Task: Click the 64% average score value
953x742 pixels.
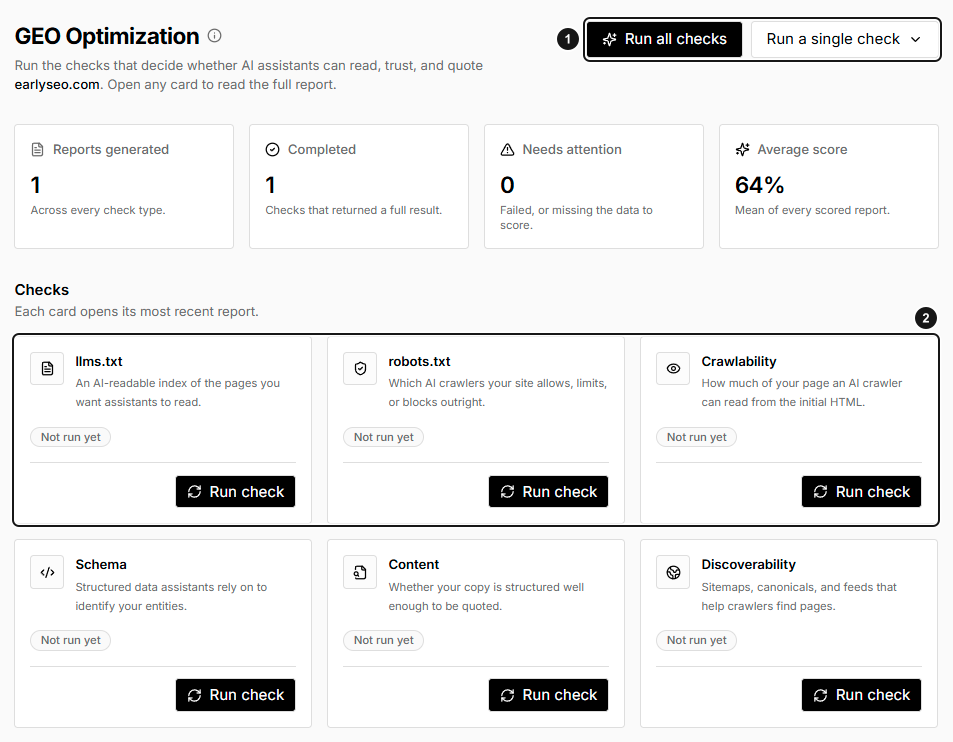Action: [759, 185]
